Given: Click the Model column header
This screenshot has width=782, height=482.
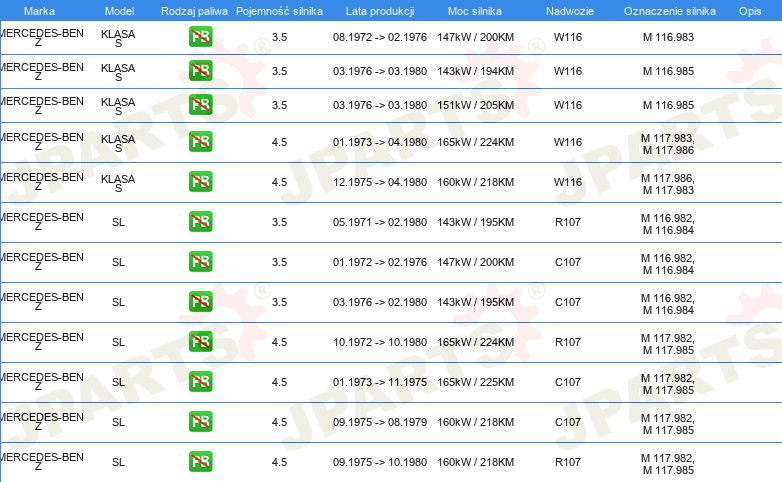Looking at the screenshot, I should pos(120,11).
